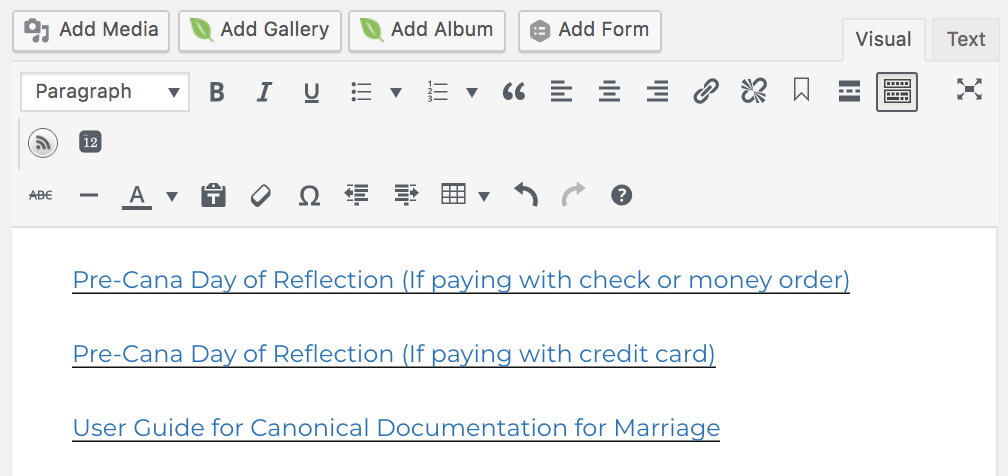Click the Add Media button
This screenshot has height=476, width=1008.
[91, 30]
